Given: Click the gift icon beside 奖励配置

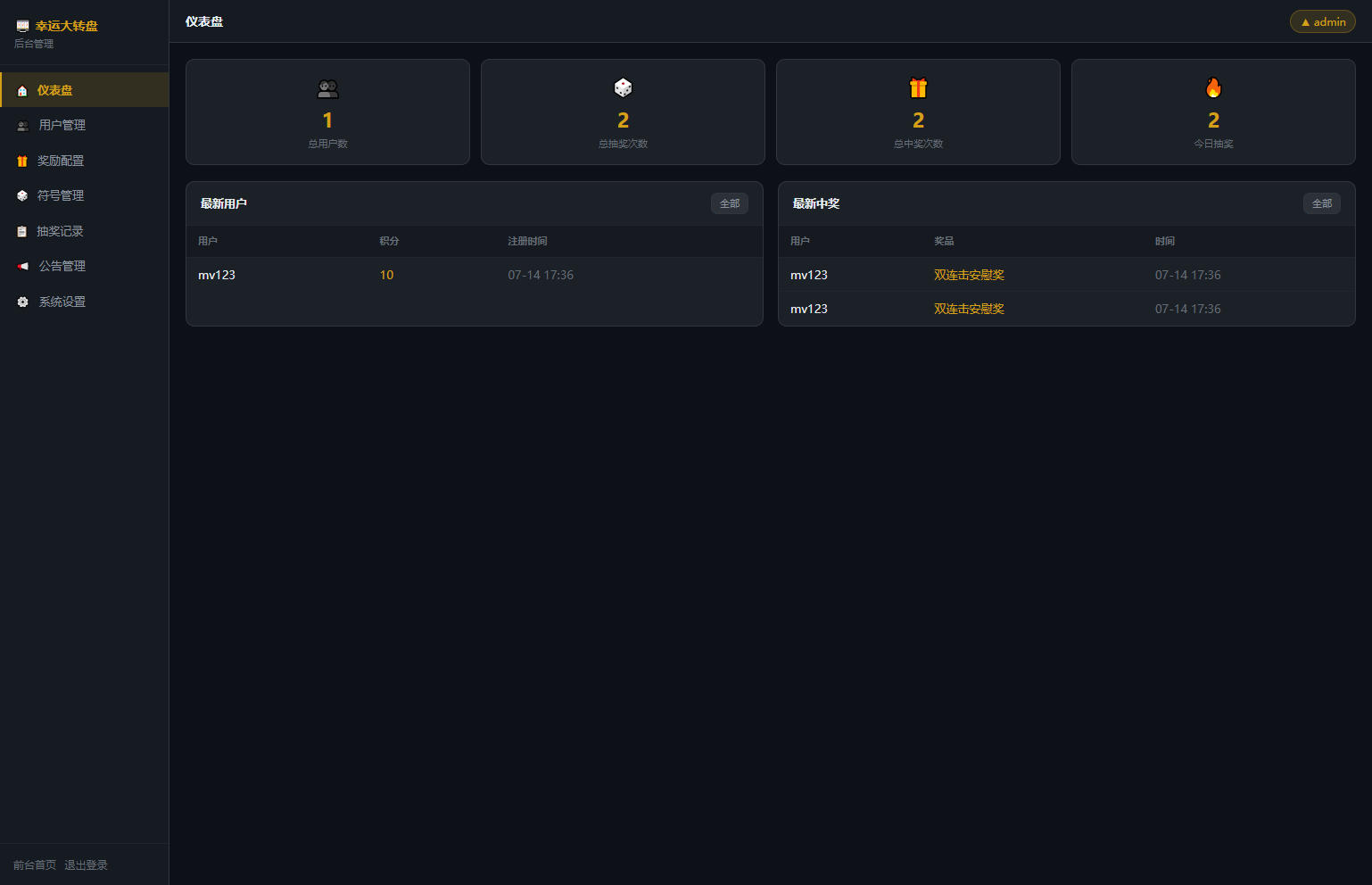Looking at the screenshot, I should 22,161.
